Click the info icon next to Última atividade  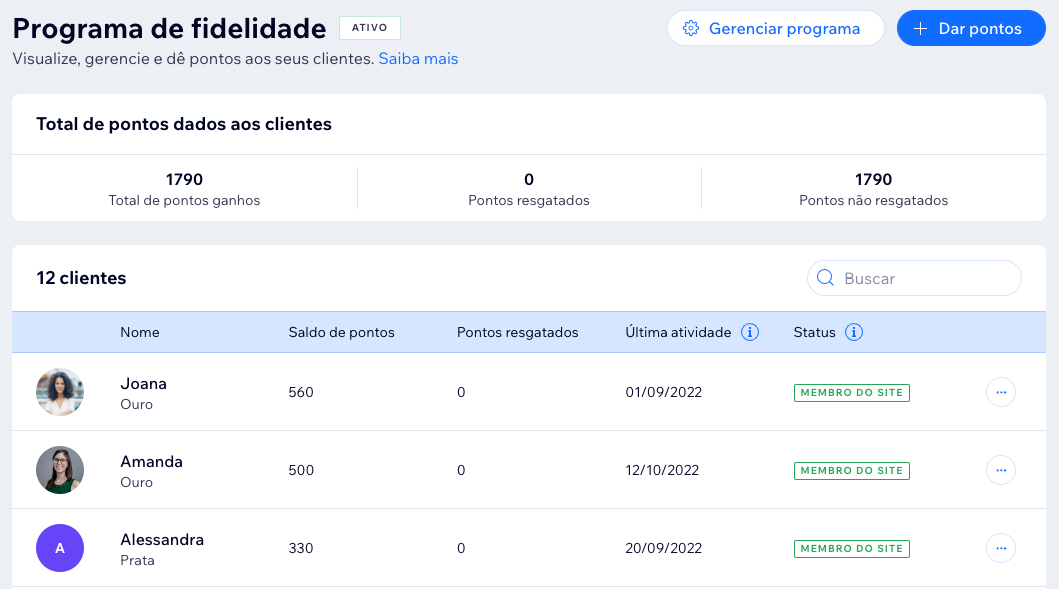(749, 332)
